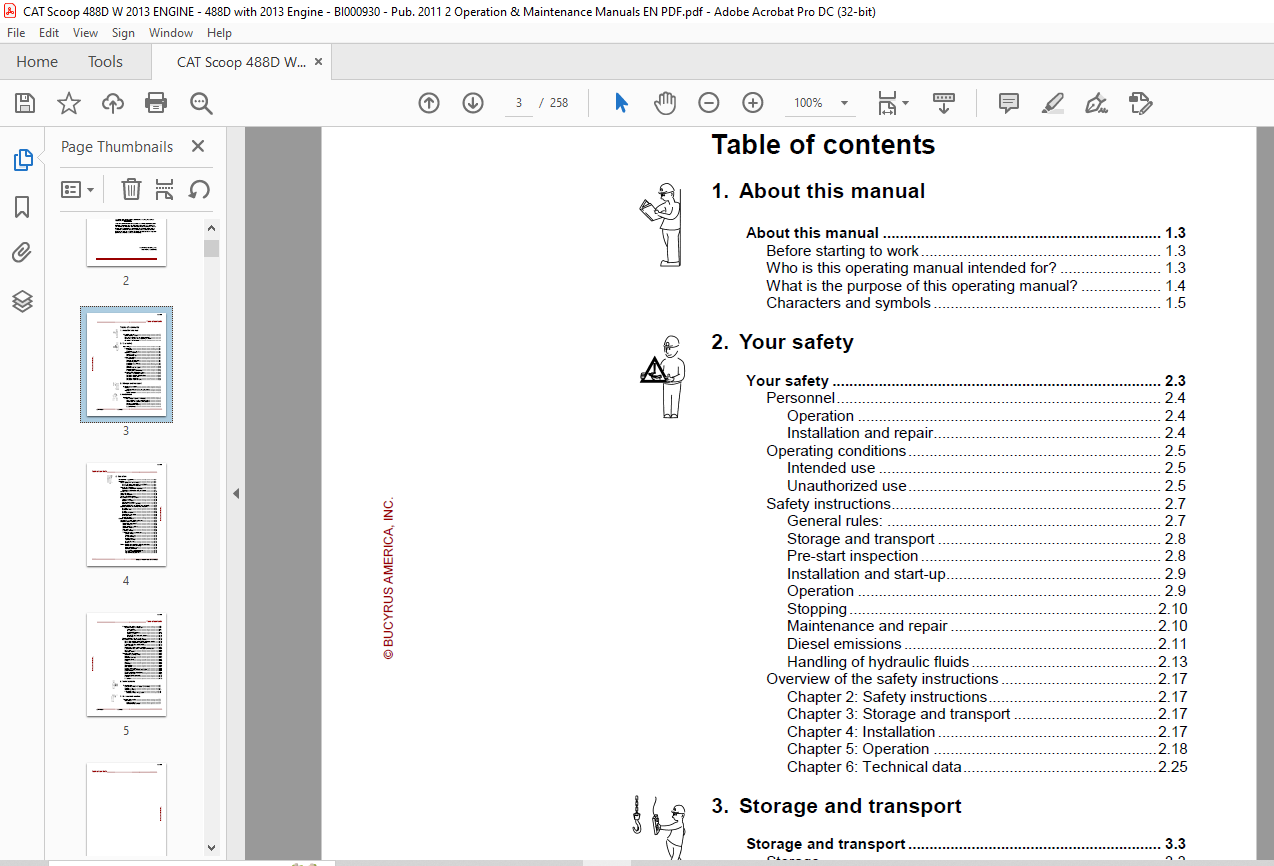Collapse the navigation pane with arrow
Image resolution: width=1274 pixels, height=866 pixels.
(x=236, y=493)
